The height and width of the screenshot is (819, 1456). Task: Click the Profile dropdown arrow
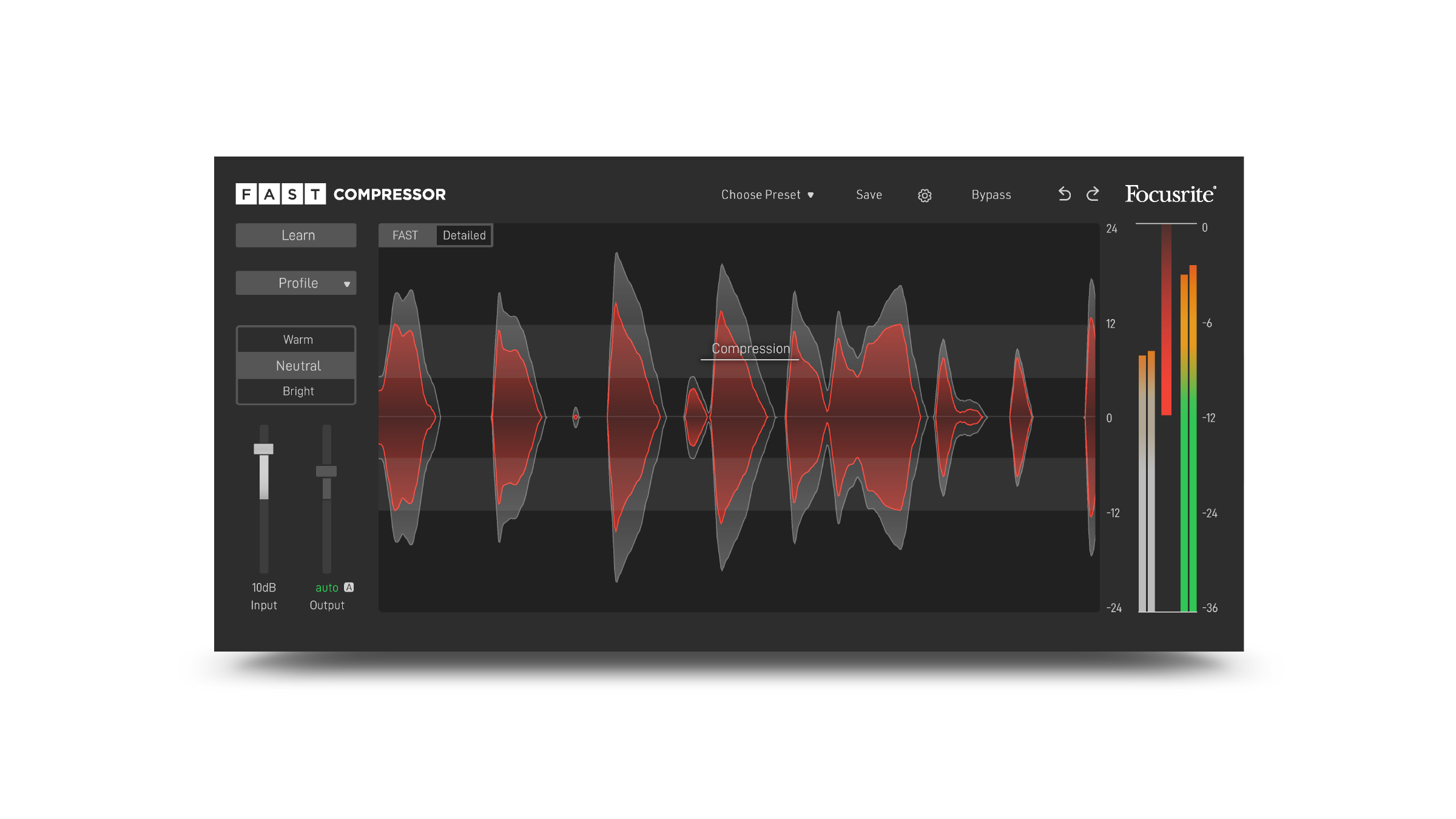pos(347,284)
